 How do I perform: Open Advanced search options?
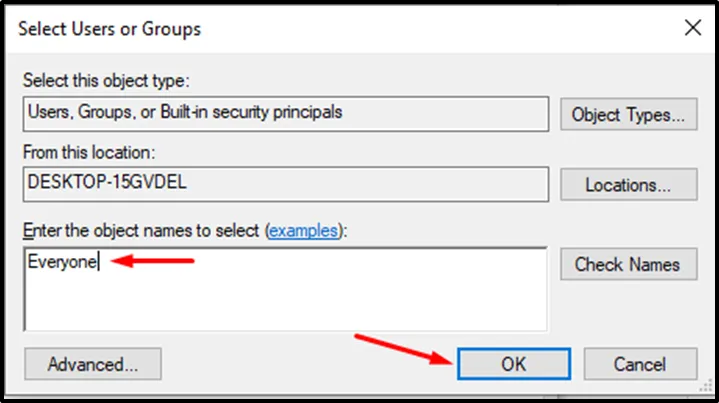click(x=92, y=364)
